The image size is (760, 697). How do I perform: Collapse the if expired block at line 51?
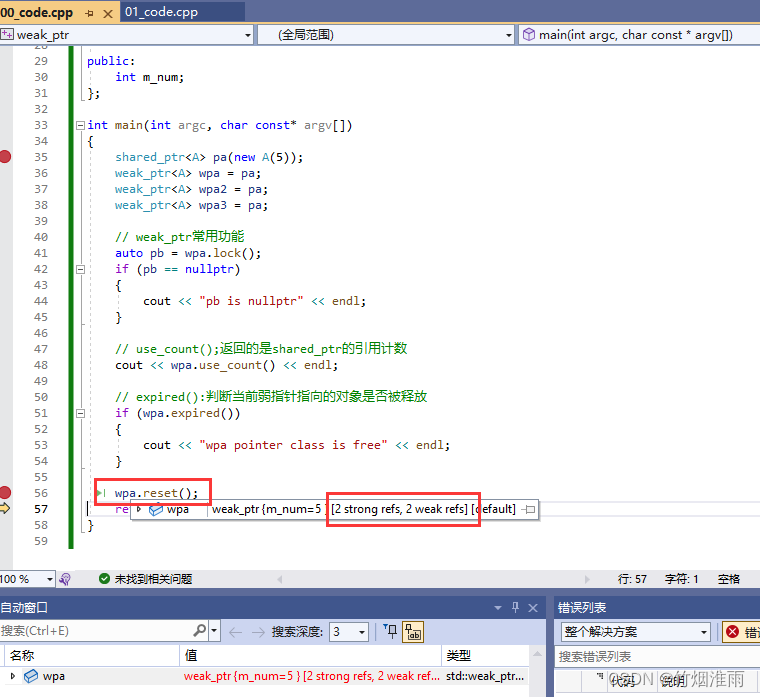coord(80,413)
